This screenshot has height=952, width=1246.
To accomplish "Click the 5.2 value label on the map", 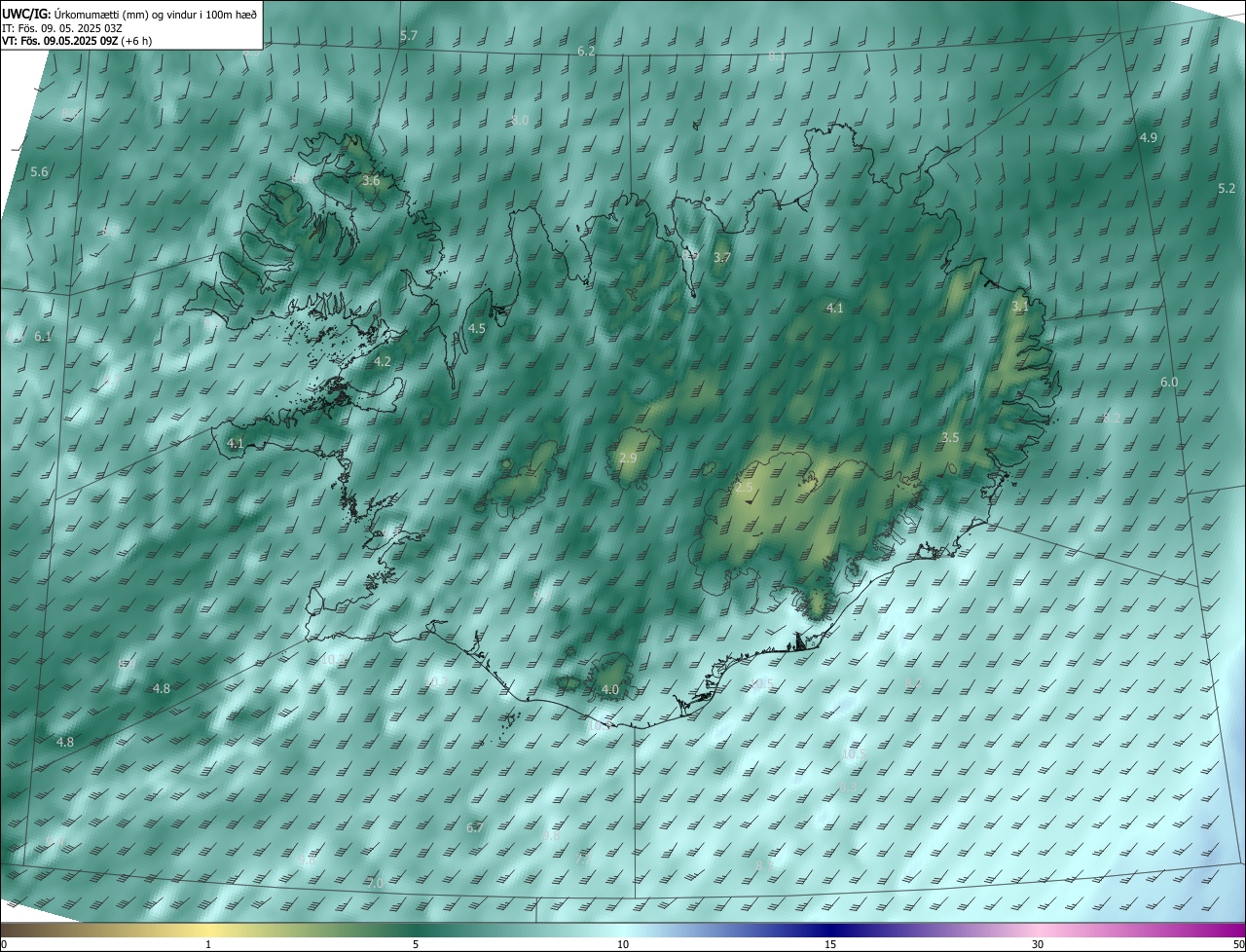I will 1227,188.
